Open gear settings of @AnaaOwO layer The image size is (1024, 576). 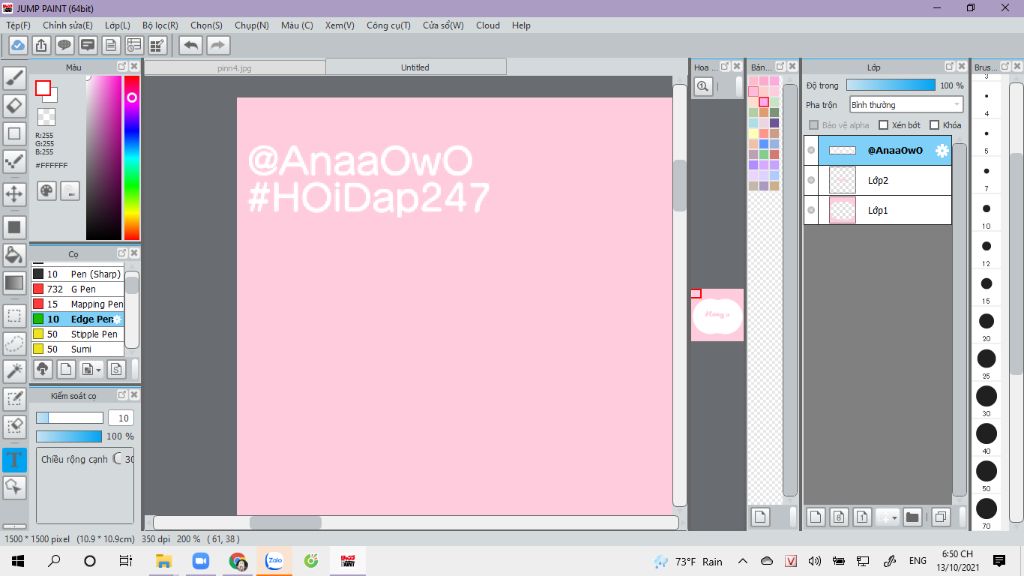(942, 150)
